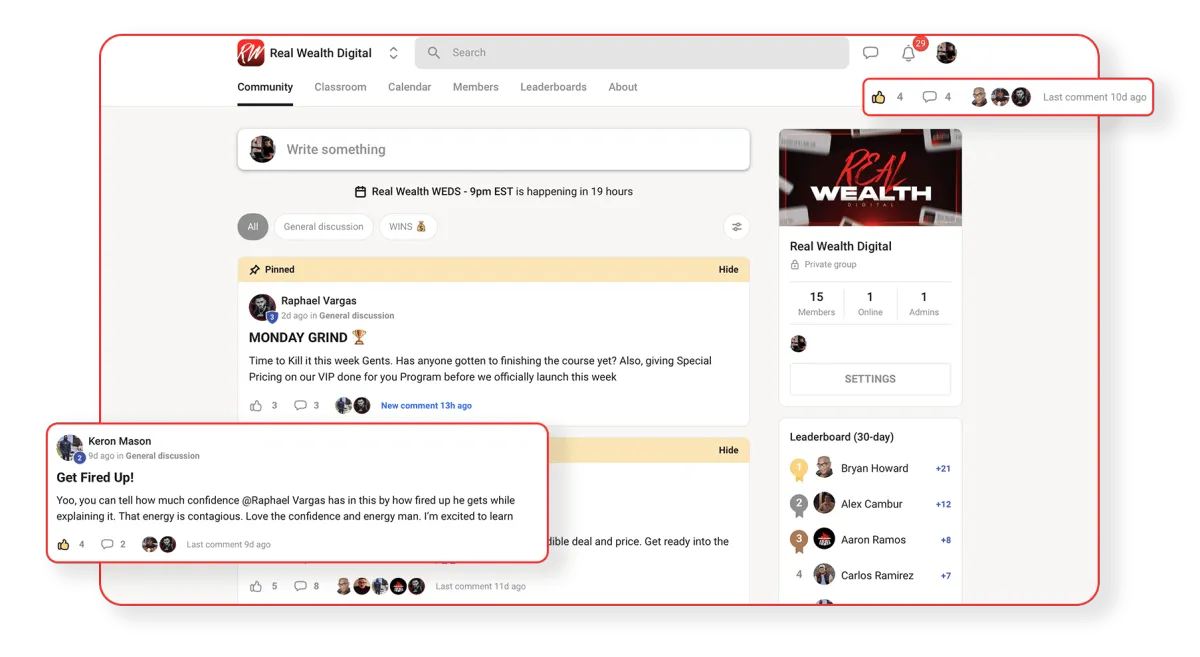Switch to the Classroom tab
Viewport: 1200px width, 657px height.
[340, 87]
